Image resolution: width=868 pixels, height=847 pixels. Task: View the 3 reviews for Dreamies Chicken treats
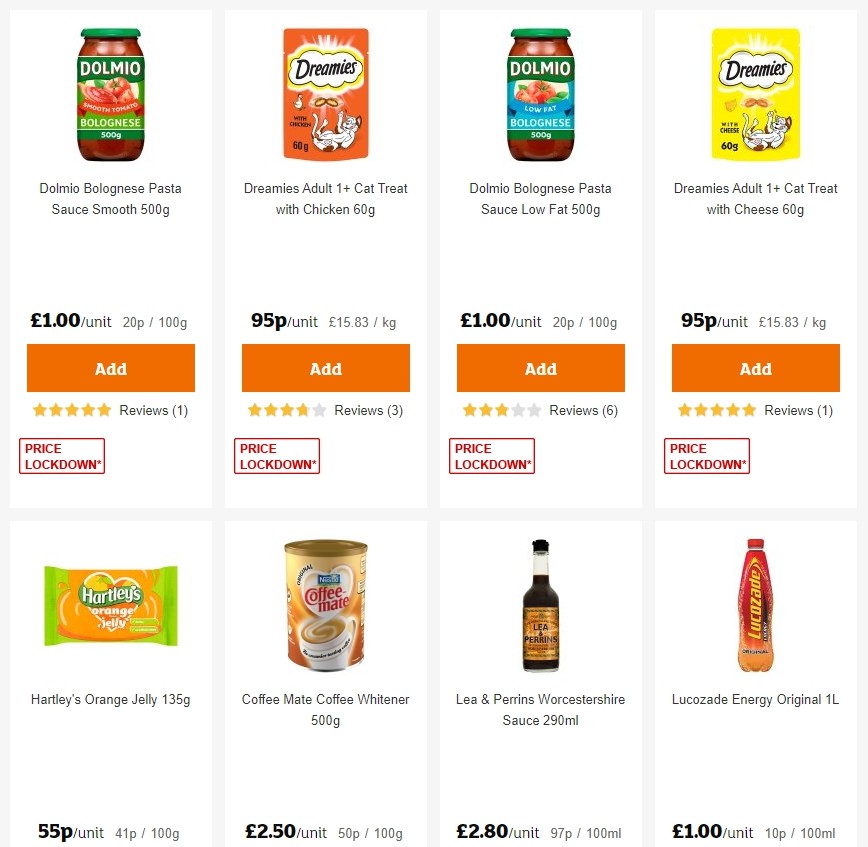368,410
